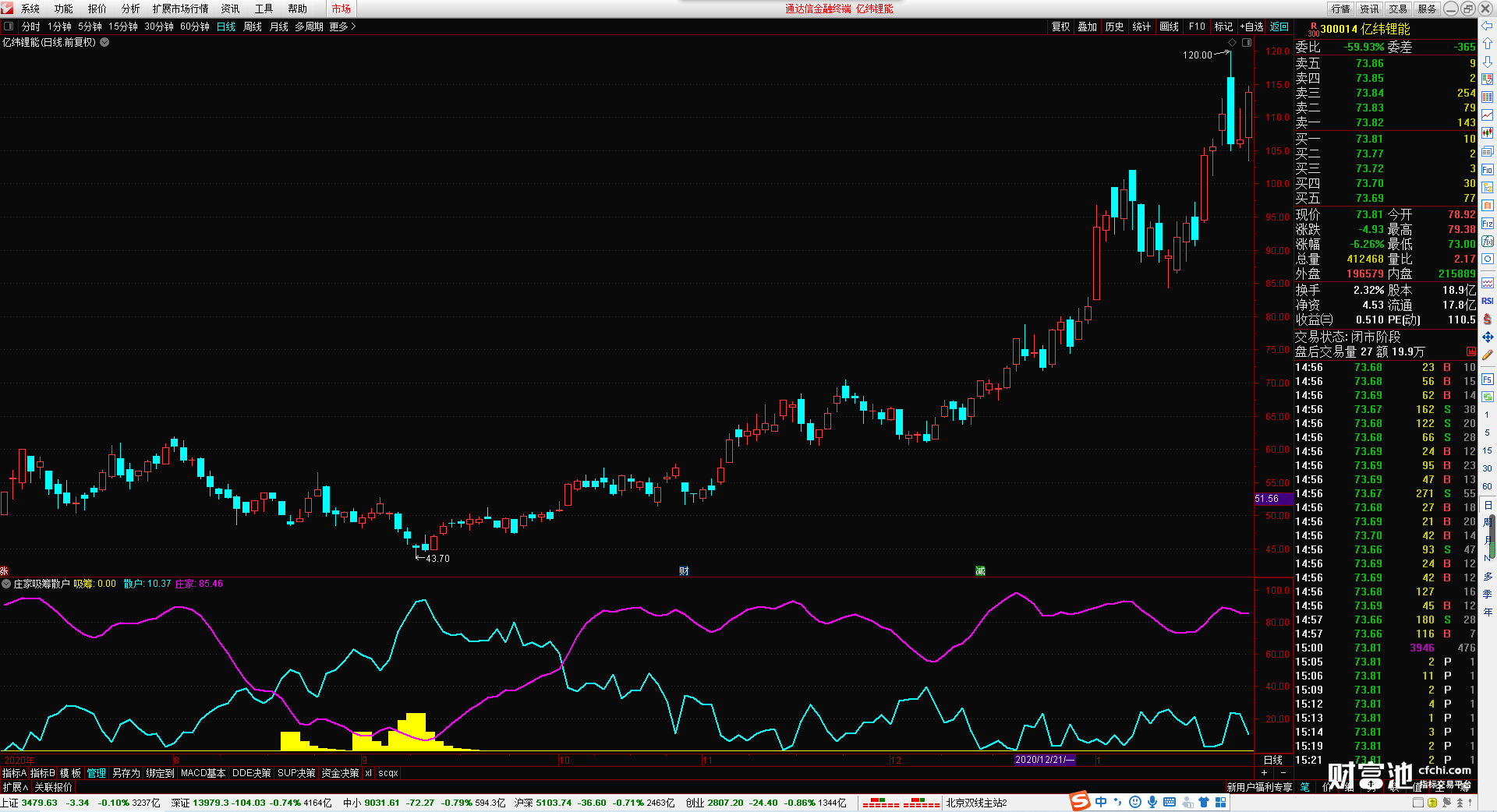
Task: Expand the 扩展∧ panel
Action: coord(16,787)
